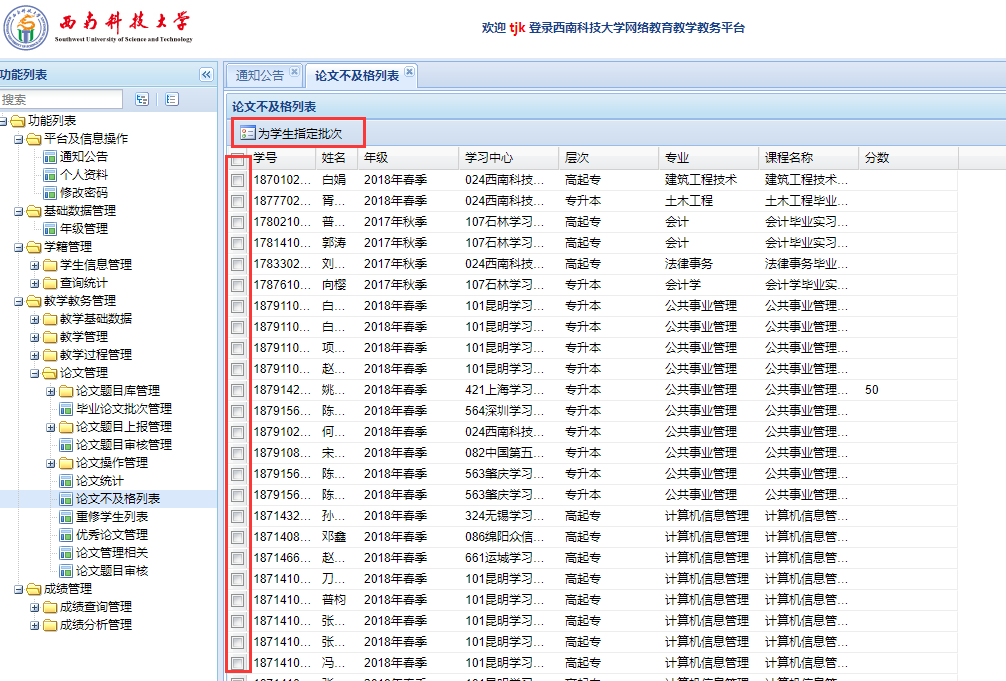Check the box for student 白娟
The height and width of the screenshot is (681, 1006).
[237, 181]
